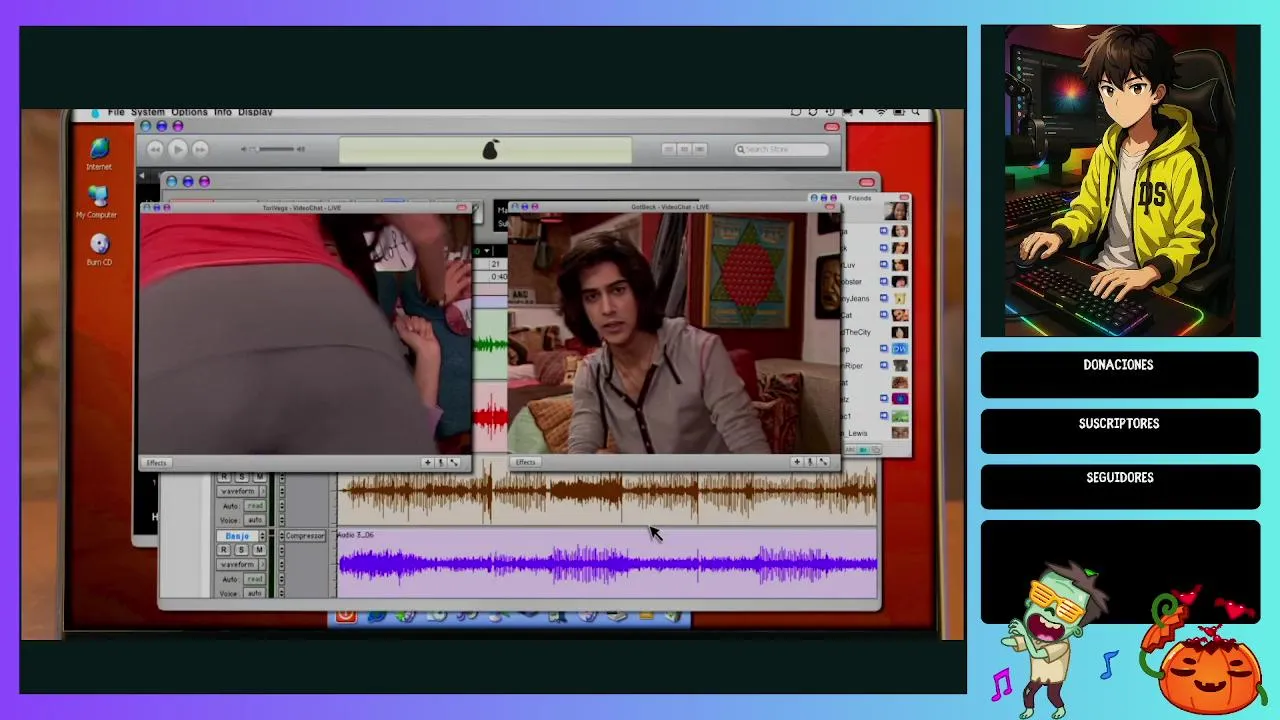Open the My Computer desktop icon
The width and height of the screenshot is (1280, 720).
pos(97,202)
